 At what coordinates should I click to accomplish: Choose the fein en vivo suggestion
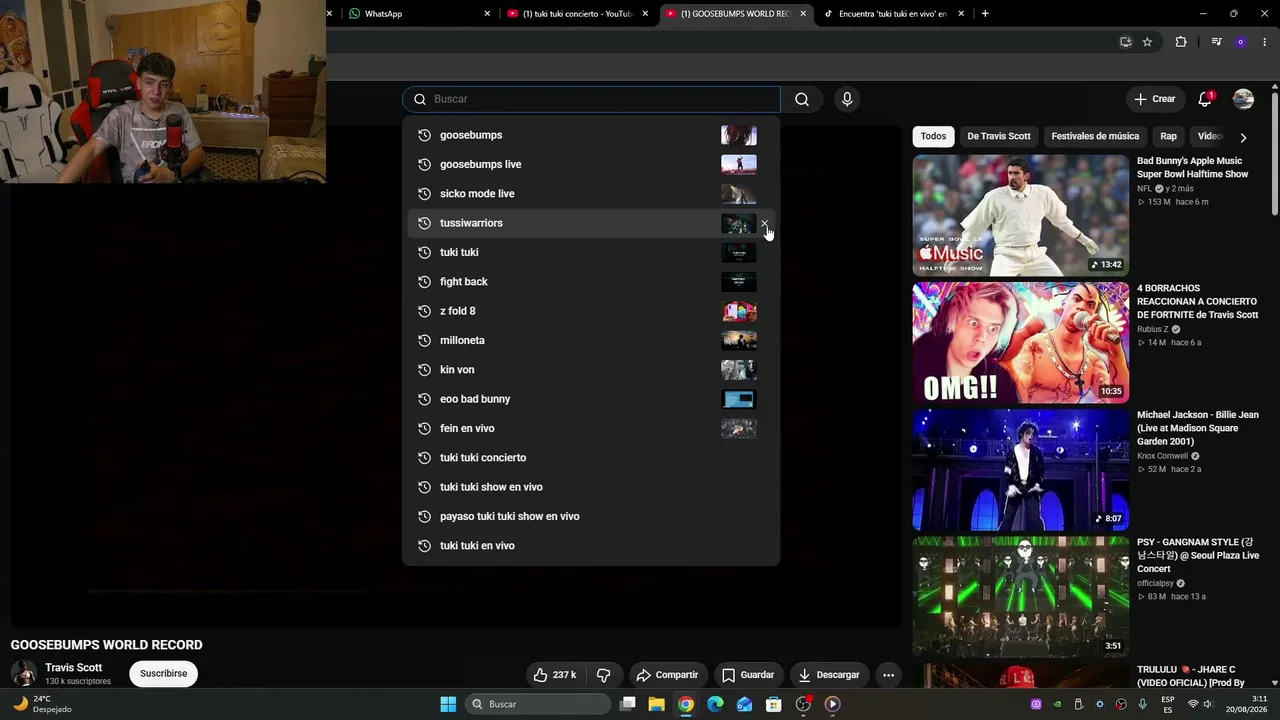pos(591,428)
